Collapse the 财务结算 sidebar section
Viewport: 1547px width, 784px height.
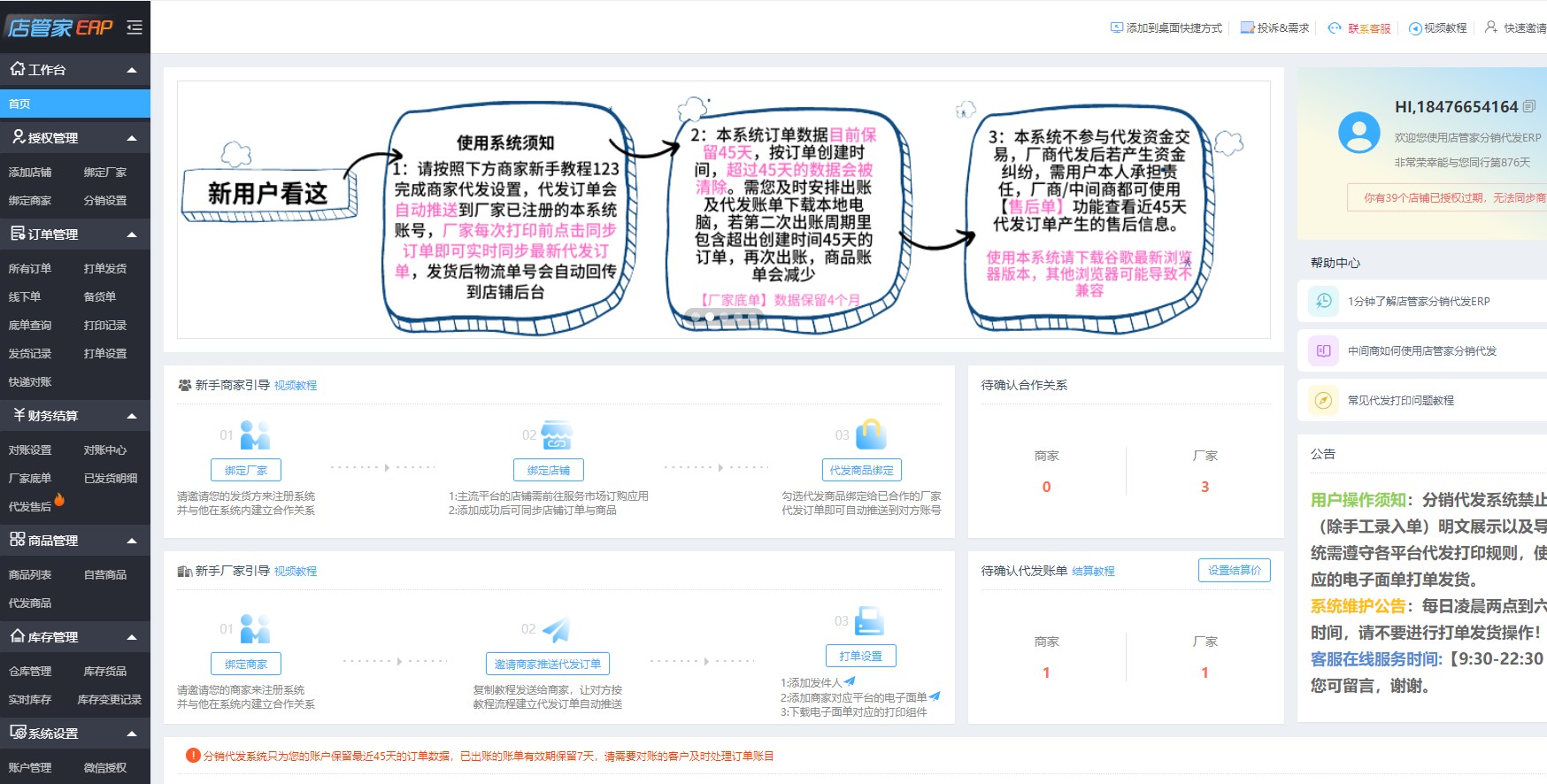pyautogui.click(x=132, y=416)
